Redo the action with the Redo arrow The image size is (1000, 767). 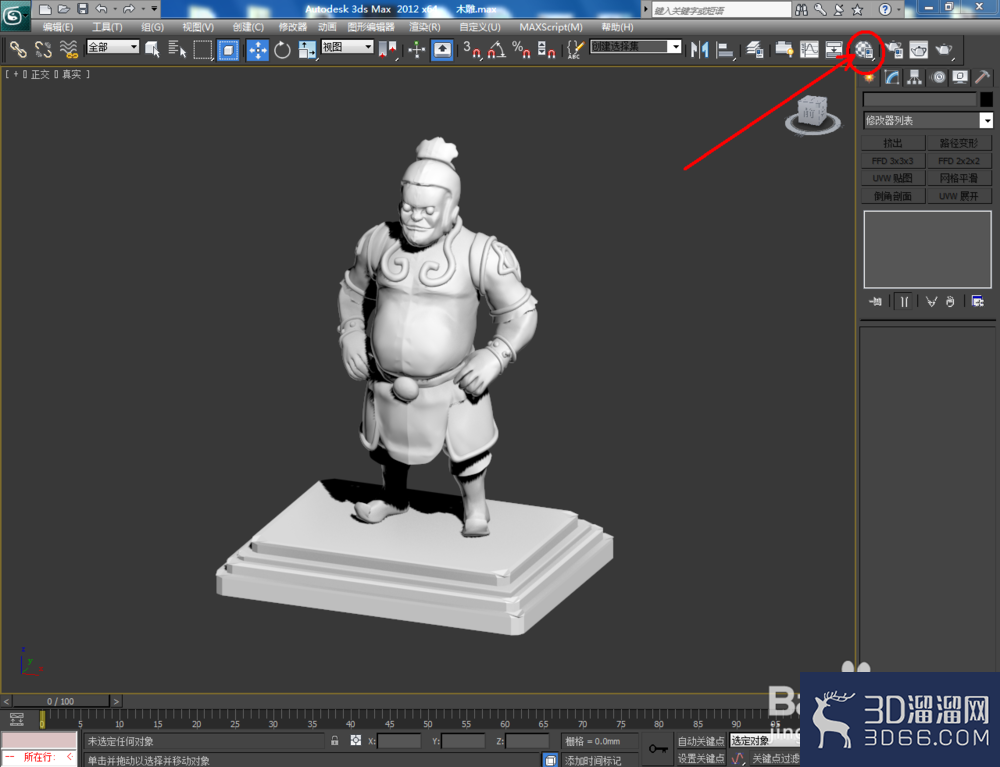[129, 9]
